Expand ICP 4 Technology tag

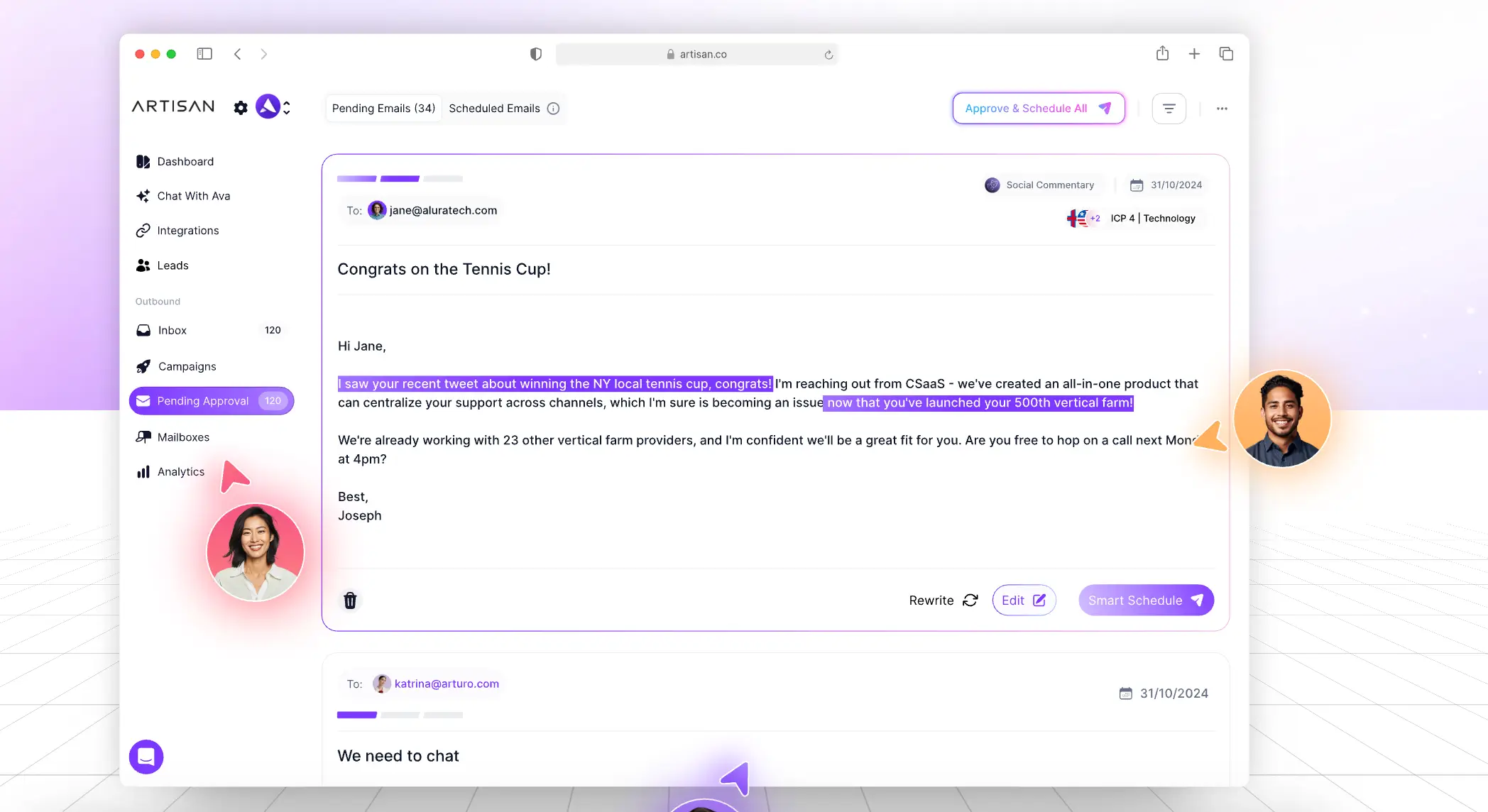point(1152,219)
